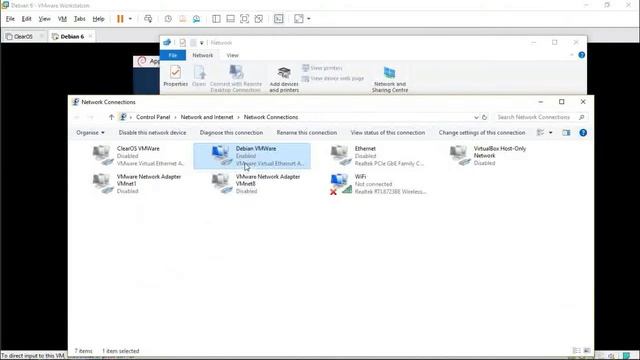Select the View ribbon tab in Network window
This screenshot has height=360, width=640.
click(x=233, y=55)
